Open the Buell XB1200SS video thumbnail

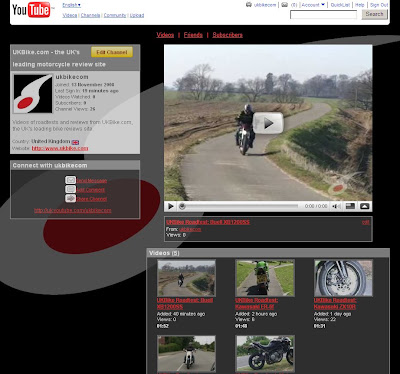pos(186,278)
